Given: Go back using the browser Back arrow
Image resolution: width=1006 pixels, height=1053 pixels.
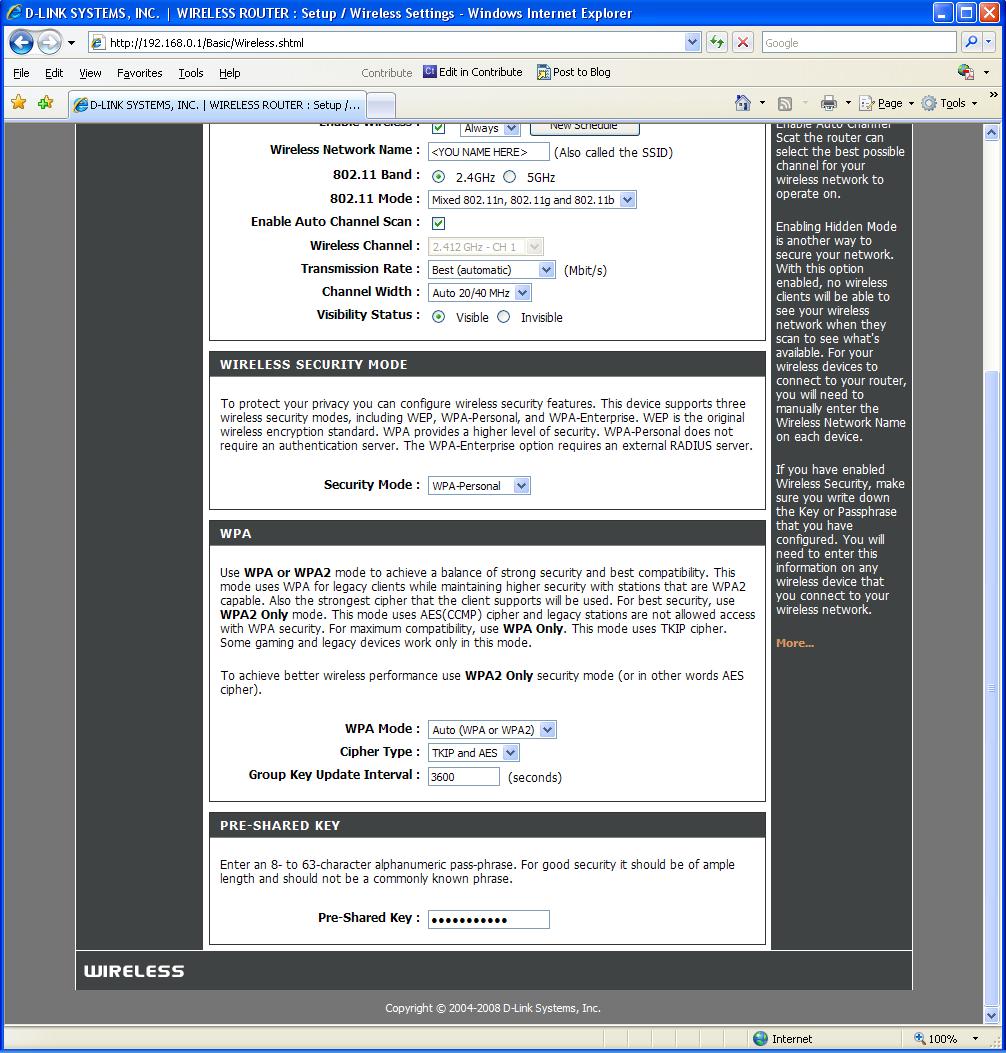Looking at the screenshot, I should pyautogui.click(x=21, y=42).
